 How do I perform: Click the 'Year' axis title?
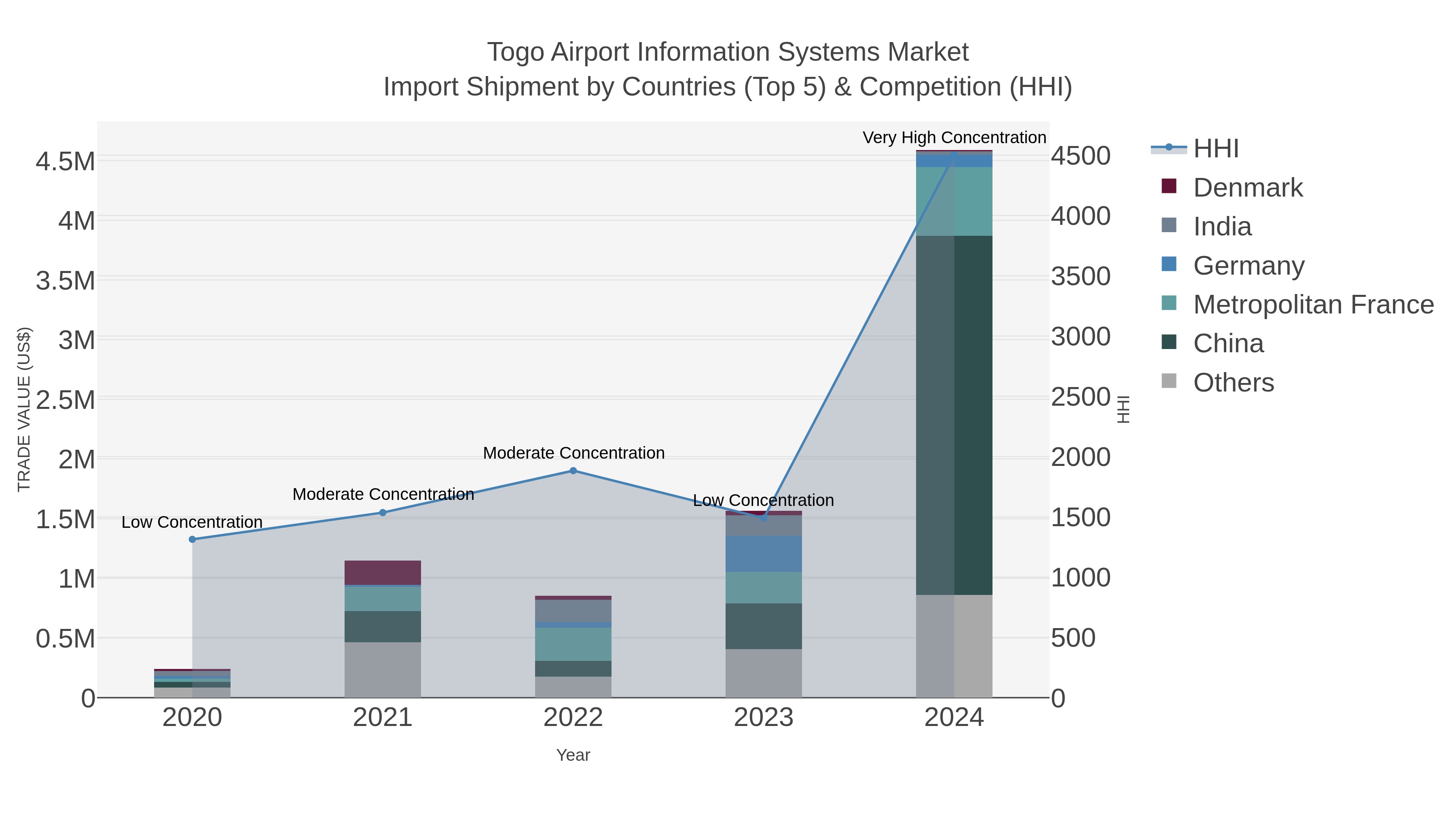coord(573,755)
